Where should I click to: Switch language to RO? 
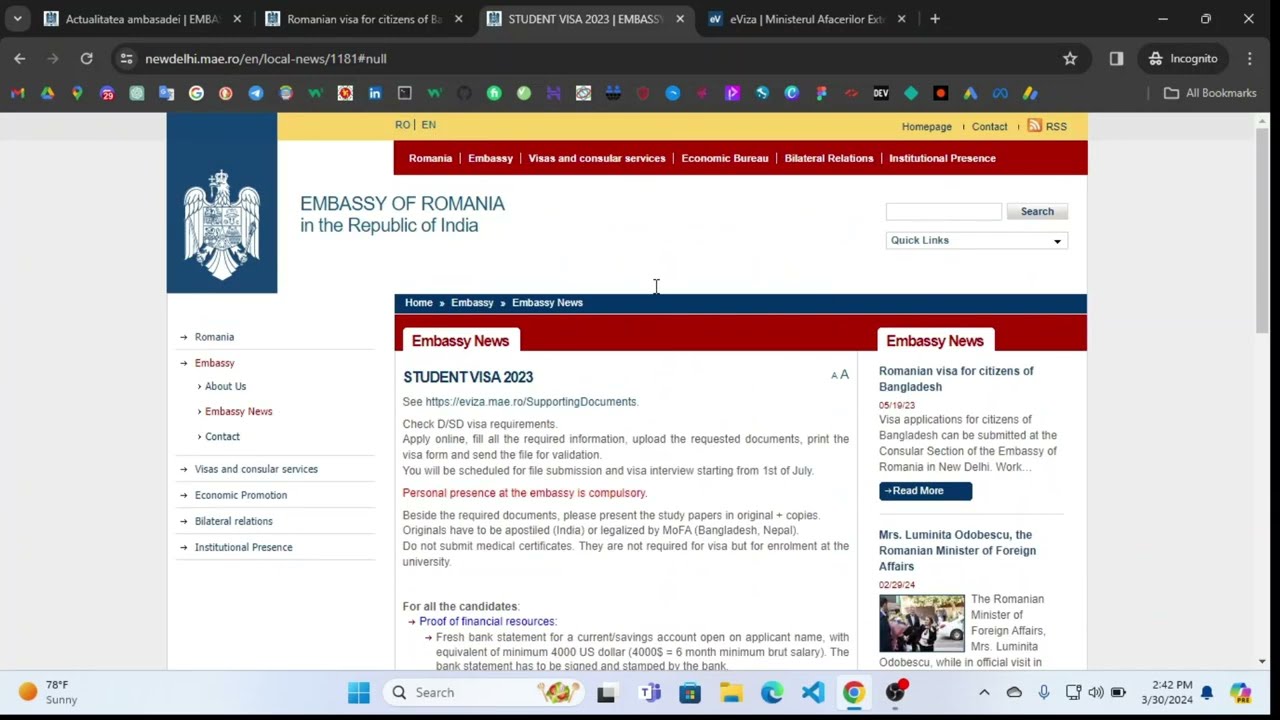[402, 125]
